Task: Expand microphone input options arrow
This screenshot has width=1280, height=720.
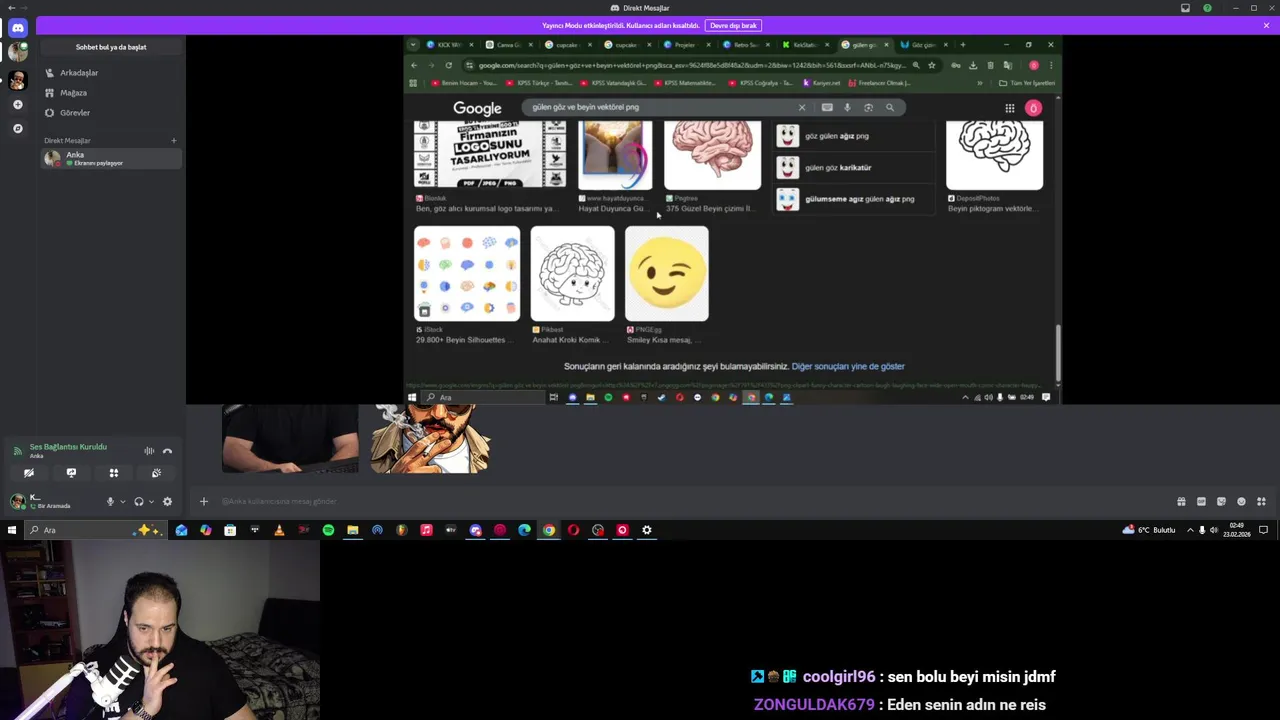Action: [123, 502]
